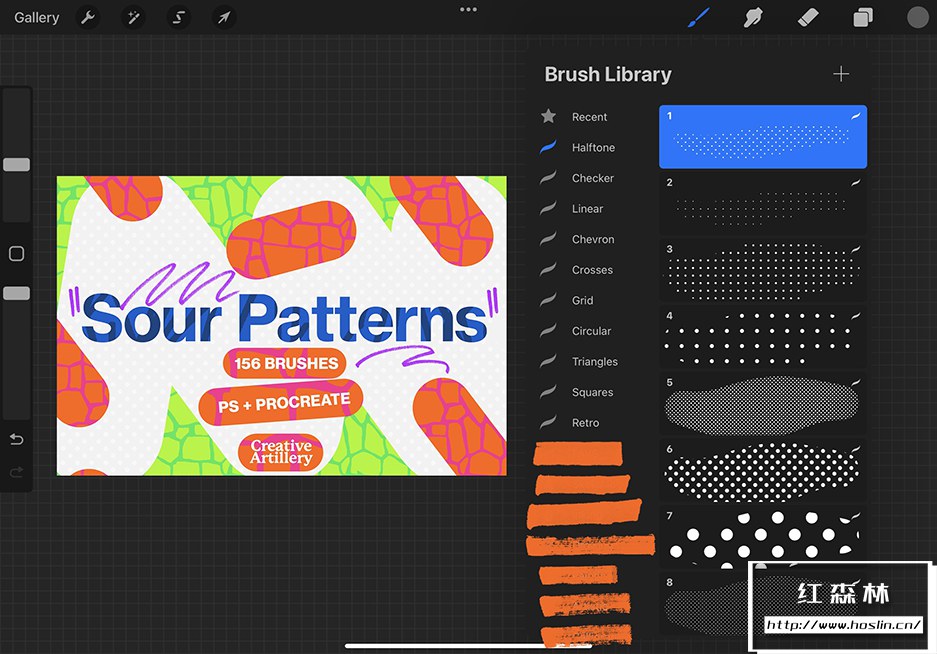Tap the square modify button in sidebar
937x654 pixels.
click(17, 253)
